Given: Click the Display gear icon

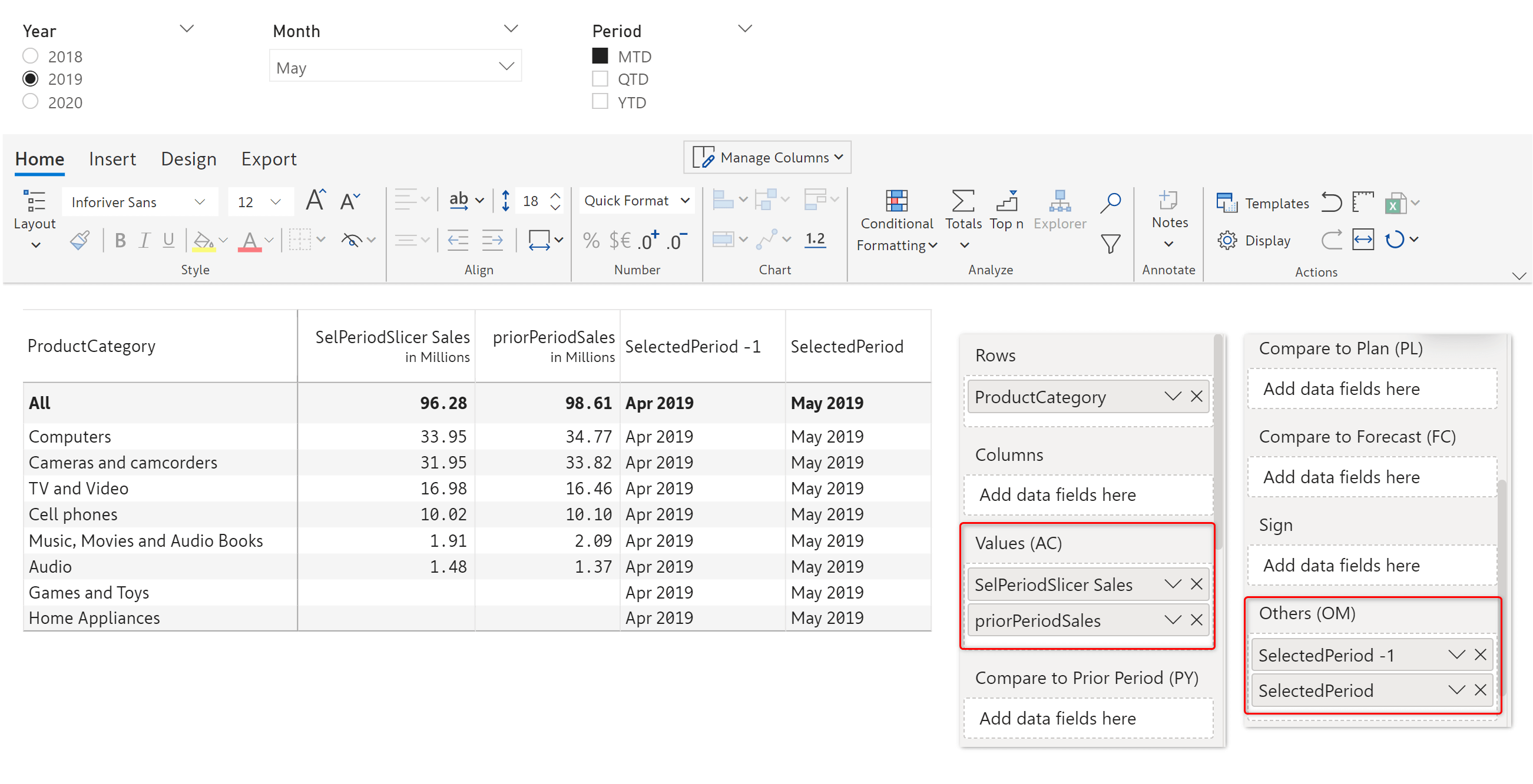Looking at the screenshot, I should click(1227, 240).
